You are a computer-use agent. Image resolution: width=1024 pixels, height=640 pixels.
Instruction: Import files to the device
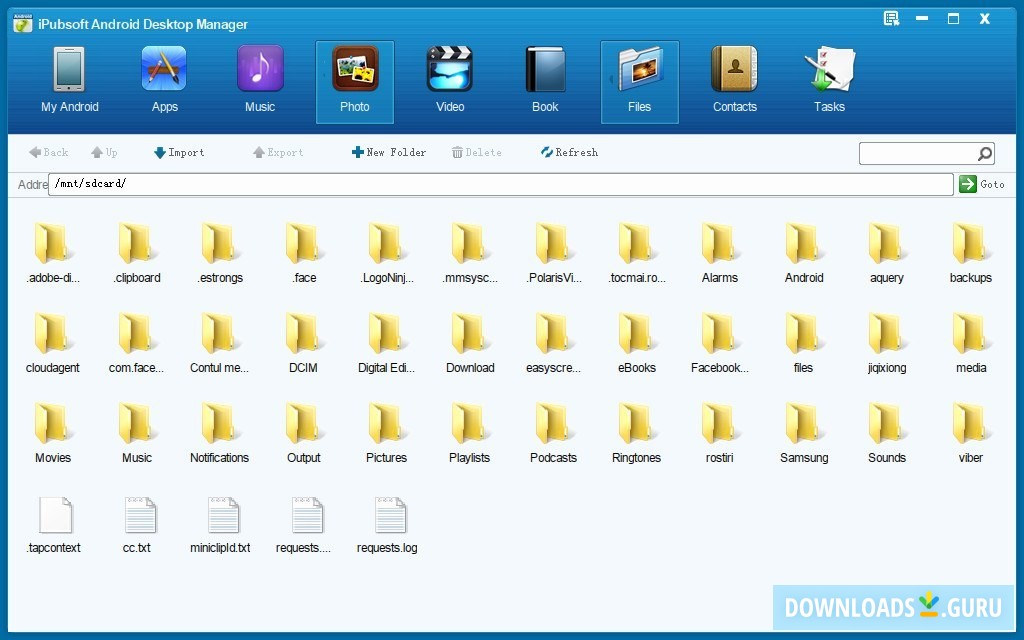(179, 152)
